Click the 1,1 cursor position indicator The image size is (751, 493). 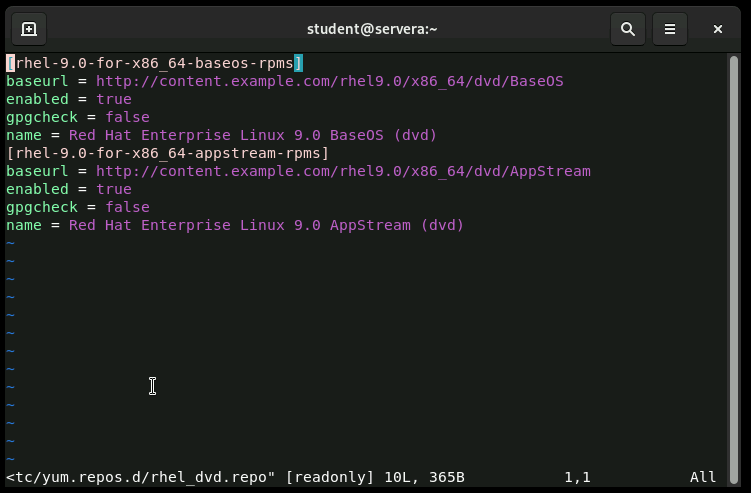coord(577,477)
